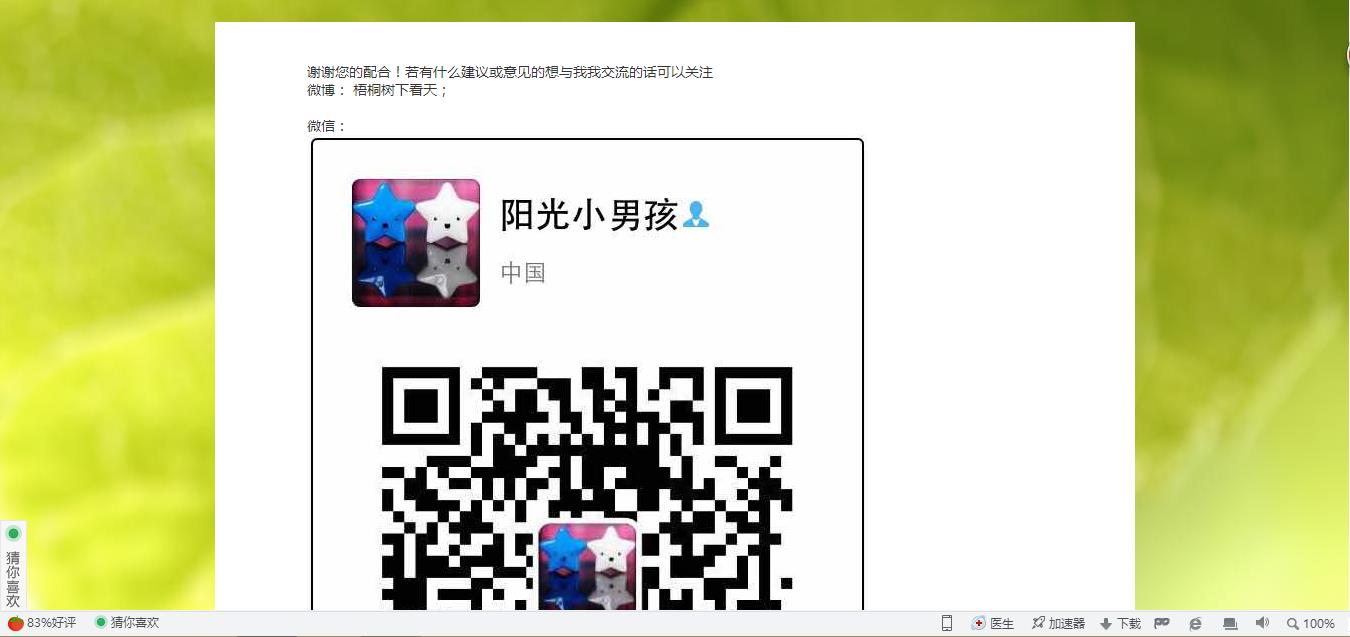Image resolution: width=1350 pixels, height=637 pixels.
Task: Click the glasses-style reading mode icon
Action: pyautogui.click(x=1162, y=623)
